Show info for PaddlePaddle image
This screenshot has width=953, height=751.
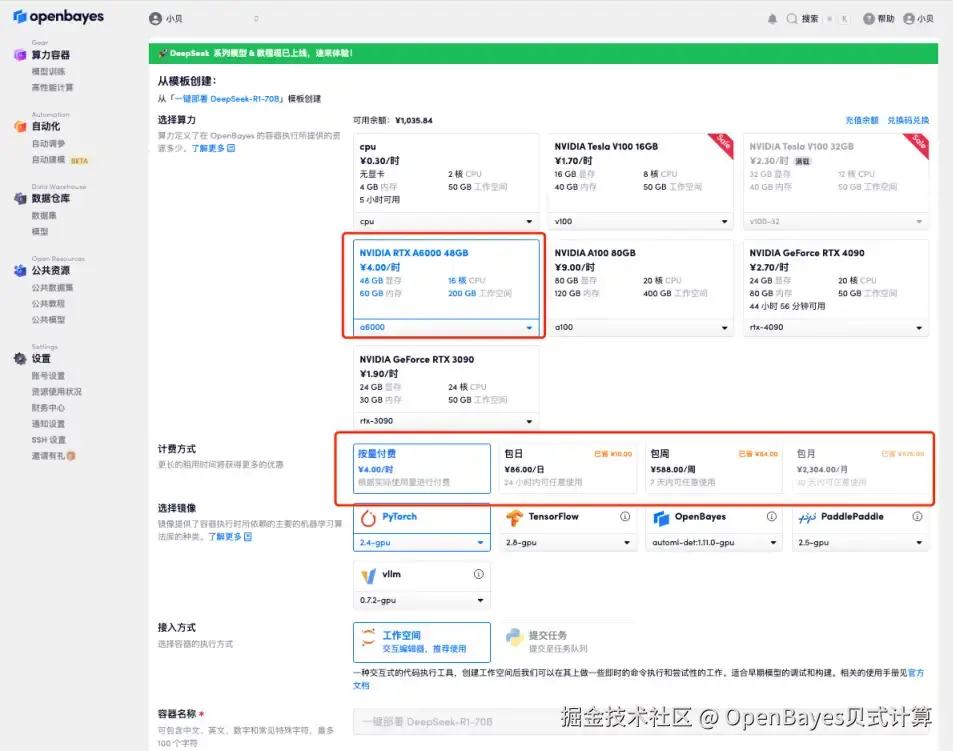click(917, 516)
